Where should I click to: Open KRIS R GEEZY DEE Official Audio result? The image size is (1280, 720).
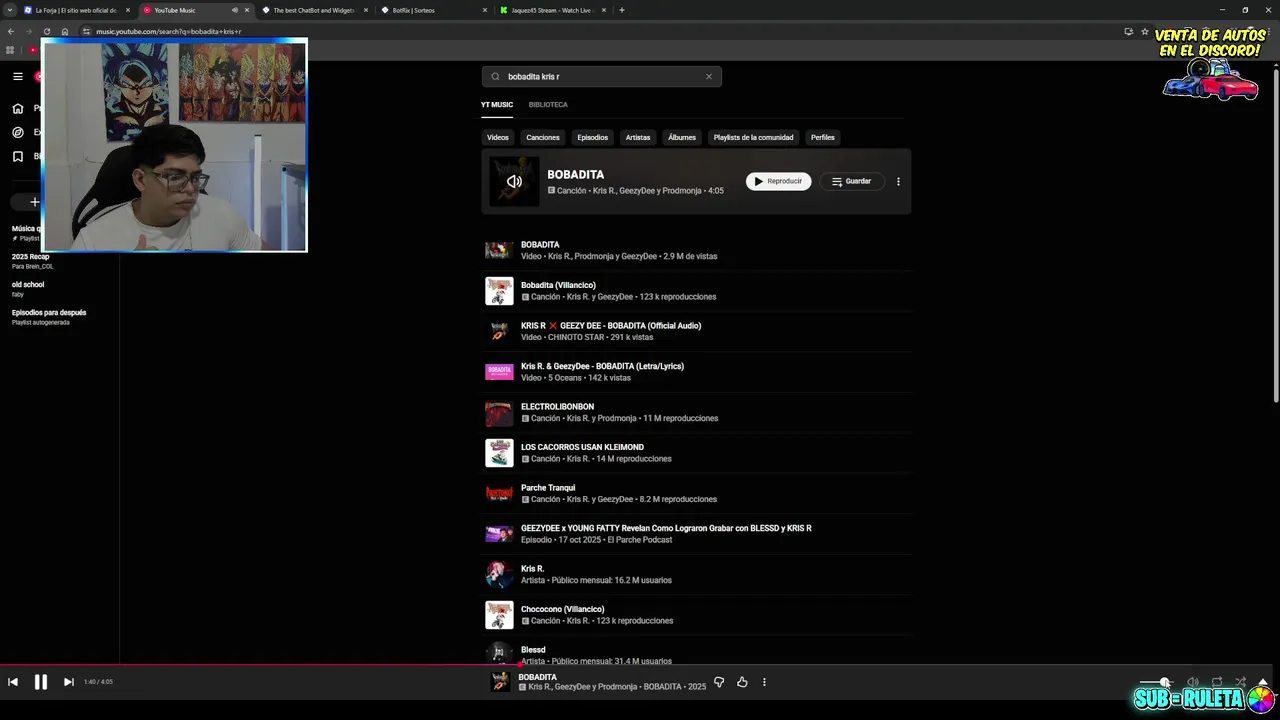coord(696,331)
